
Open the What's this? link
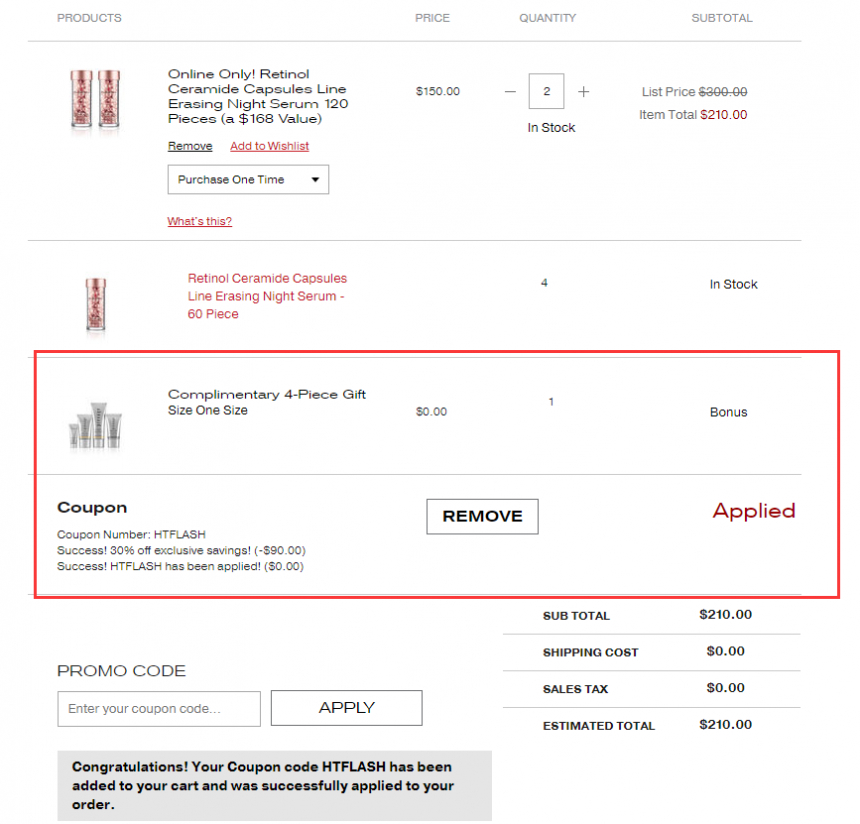200,221
